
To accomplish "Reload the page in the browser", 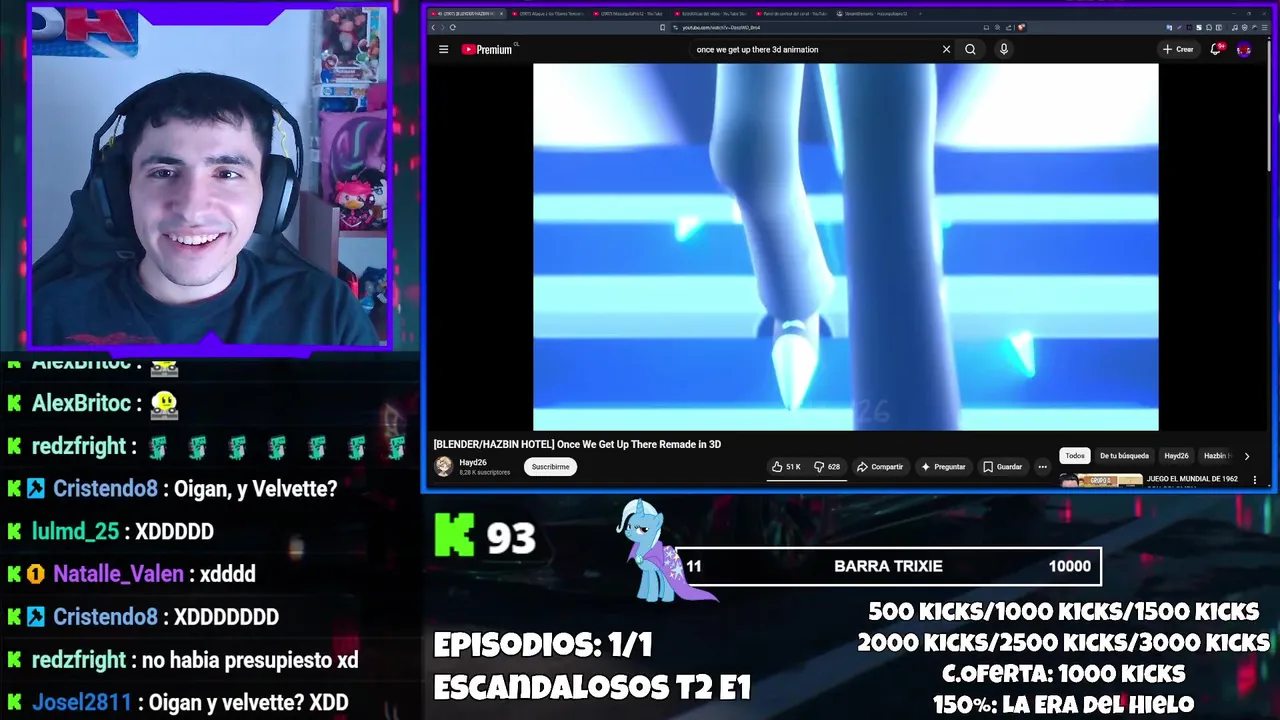I will 453,27.
